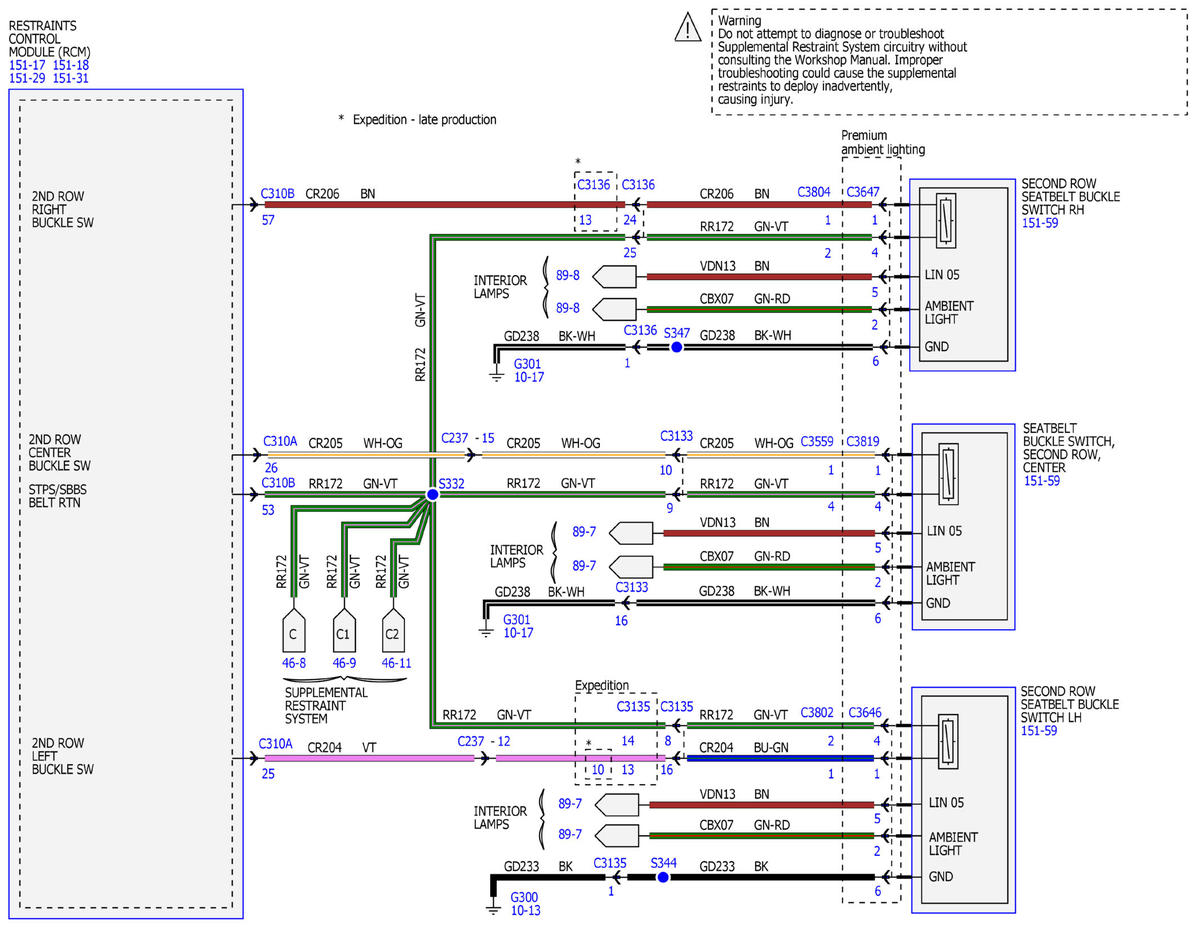
Task: Click the S347 splice dot
Action: pos(676,347)
